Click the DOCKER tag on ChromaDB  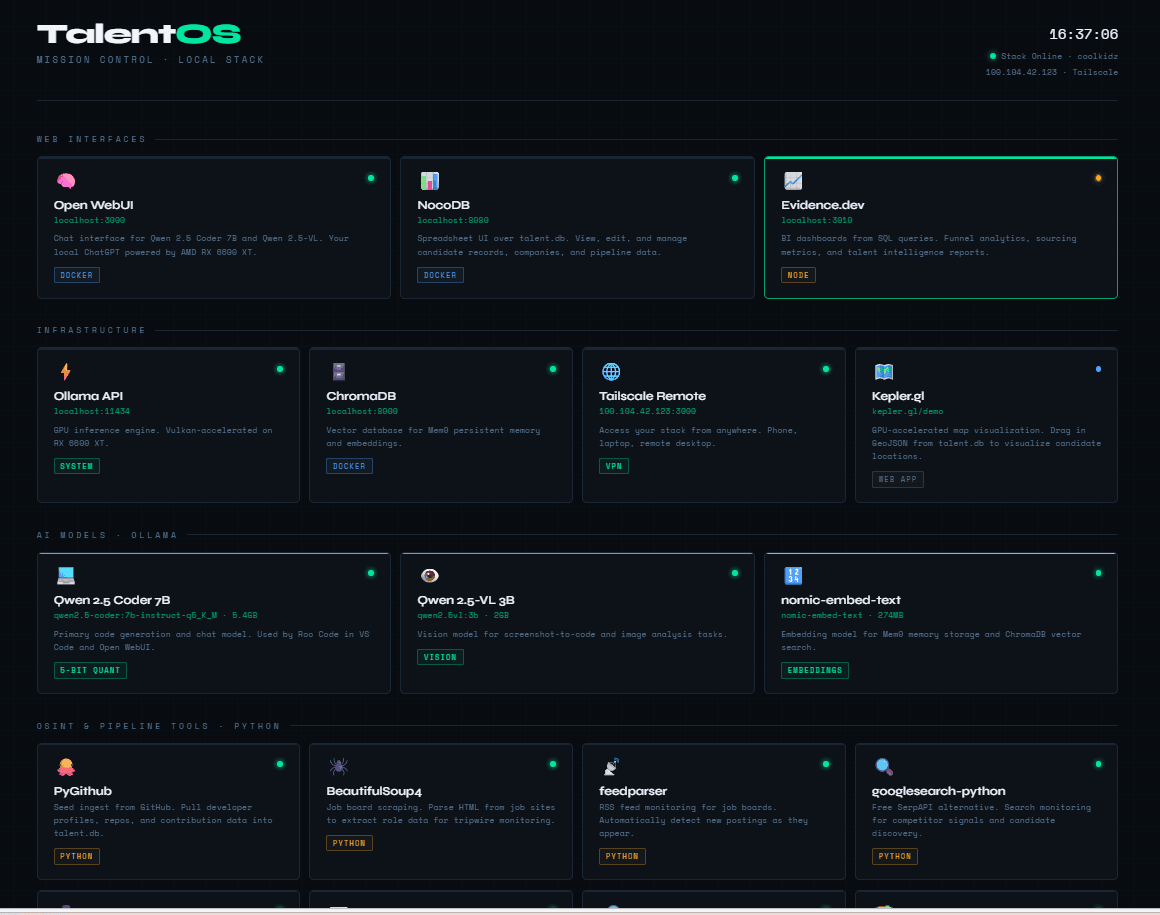349,466
